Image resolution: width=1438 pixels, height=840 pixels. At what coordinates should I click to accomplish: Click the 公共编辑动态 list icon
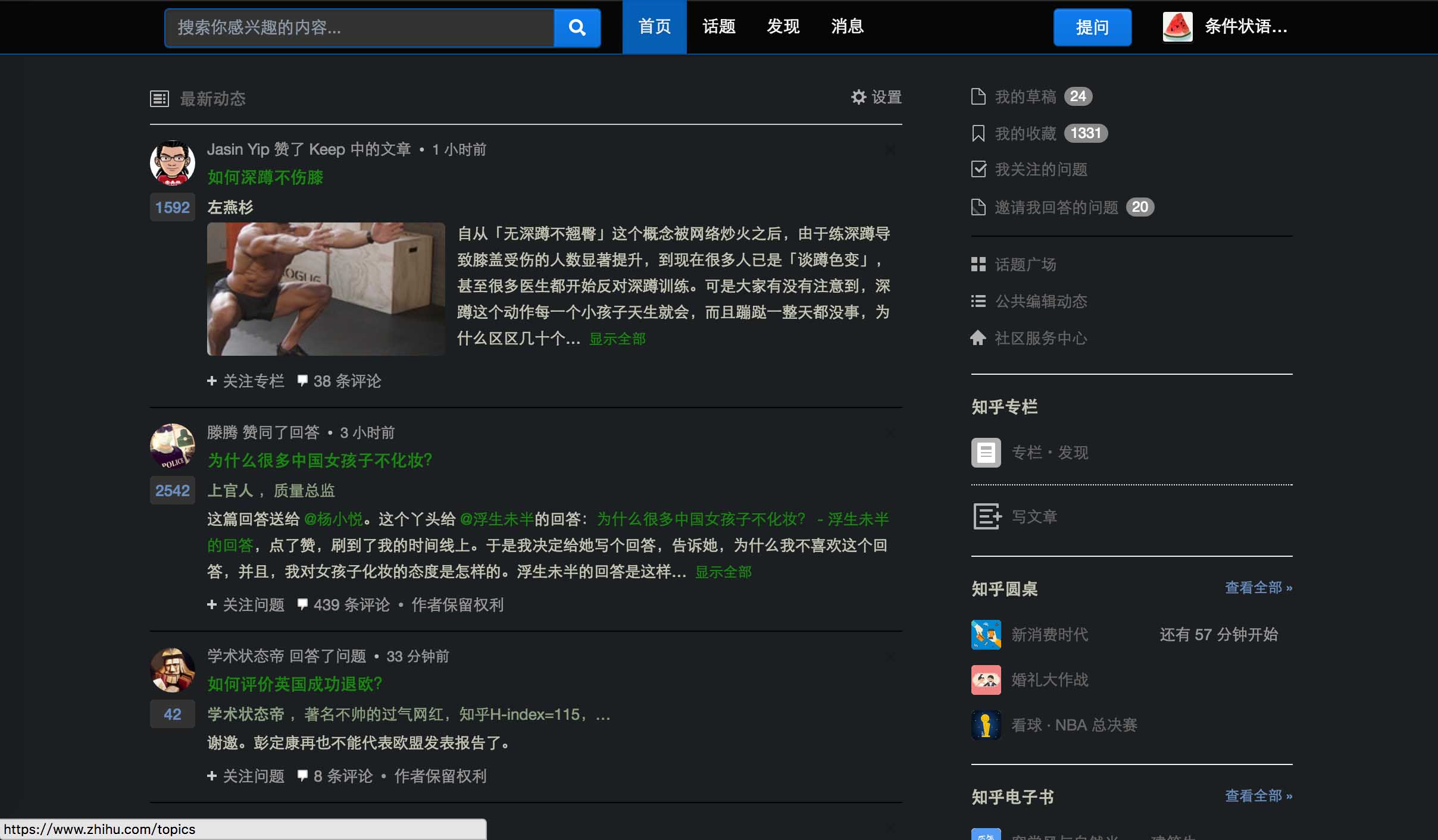(978, 301)
